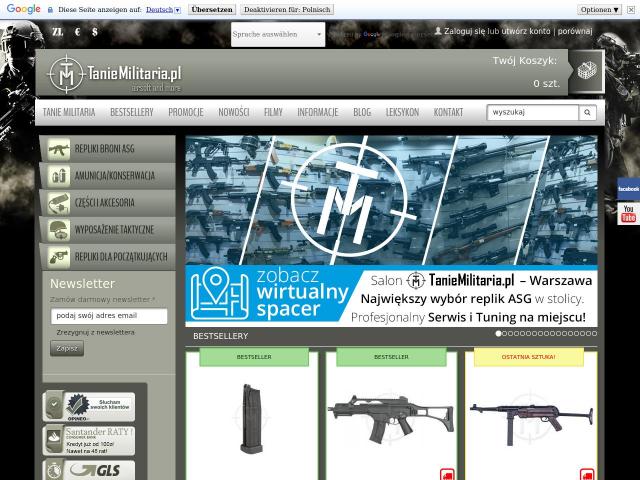Click the ammunition icon of Amunicja/Konserwacja
640x480 pixels.
point(59,176)
